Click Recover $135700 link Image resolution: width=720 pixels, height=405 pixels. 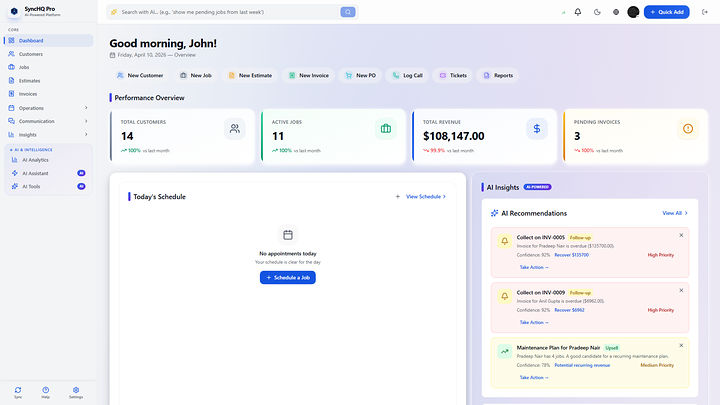pyautogui.click(x=572, y=255)
